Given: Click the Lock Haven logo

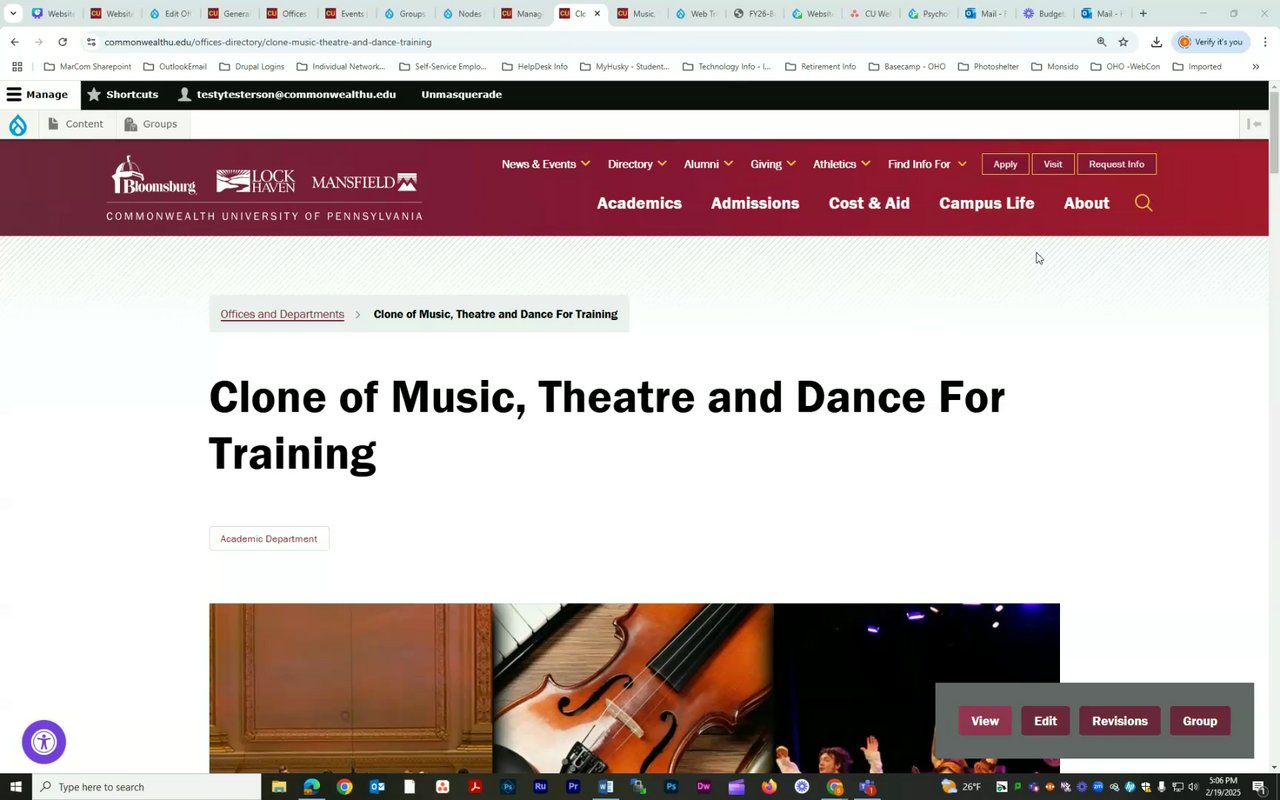Looking at the screenshot, I should tap(255, 181).
